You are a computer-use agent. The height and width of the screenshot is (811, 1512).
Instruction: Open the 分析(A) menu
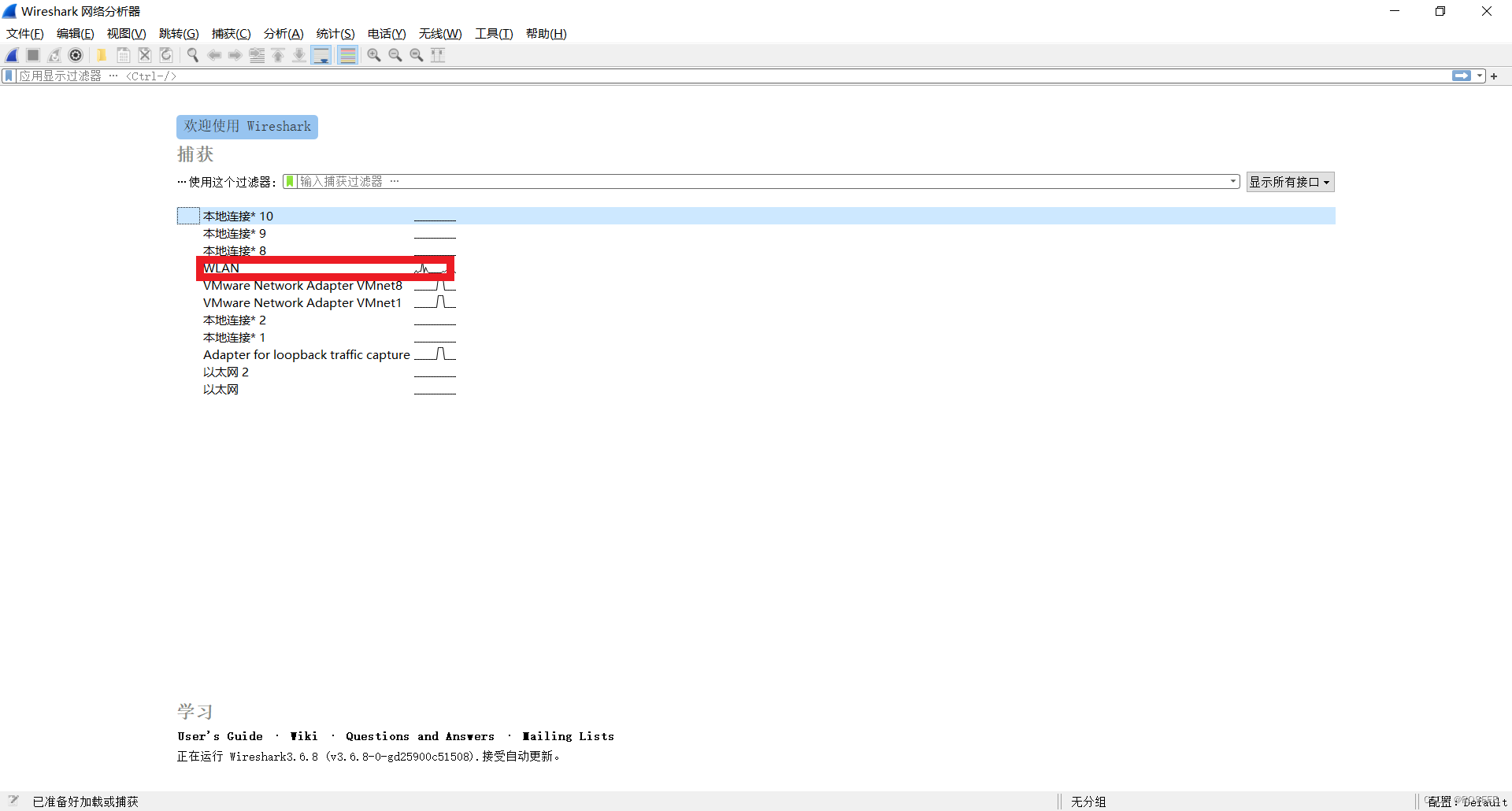click(x=283, y=34)
